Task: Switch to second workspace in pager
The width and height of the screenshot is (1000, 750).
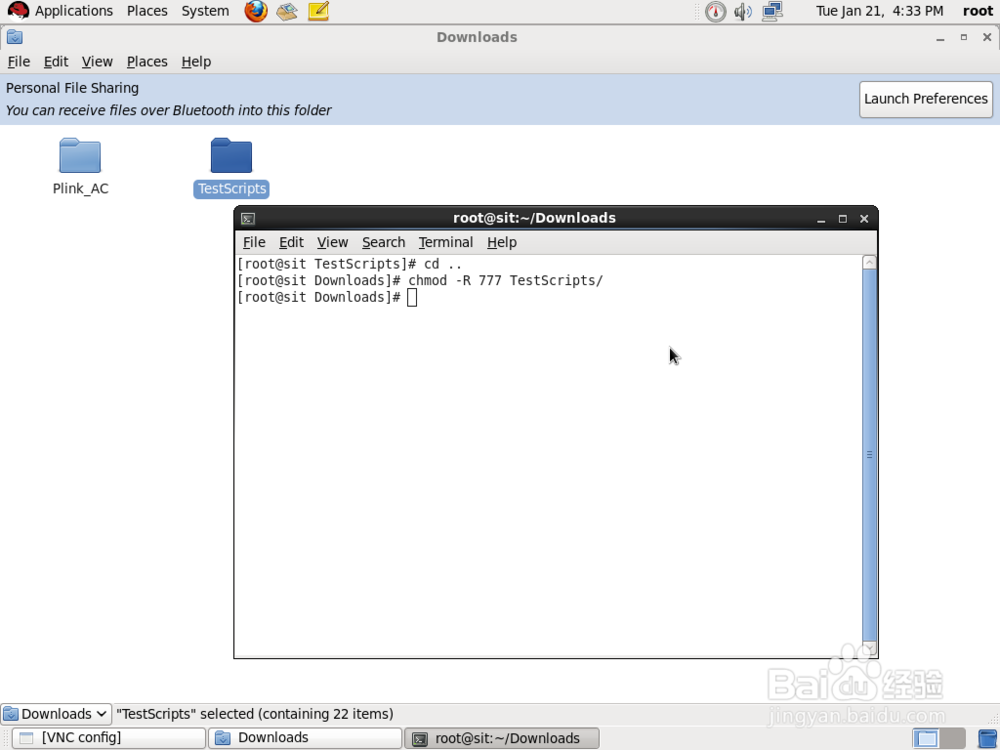Action: [952, 738]
